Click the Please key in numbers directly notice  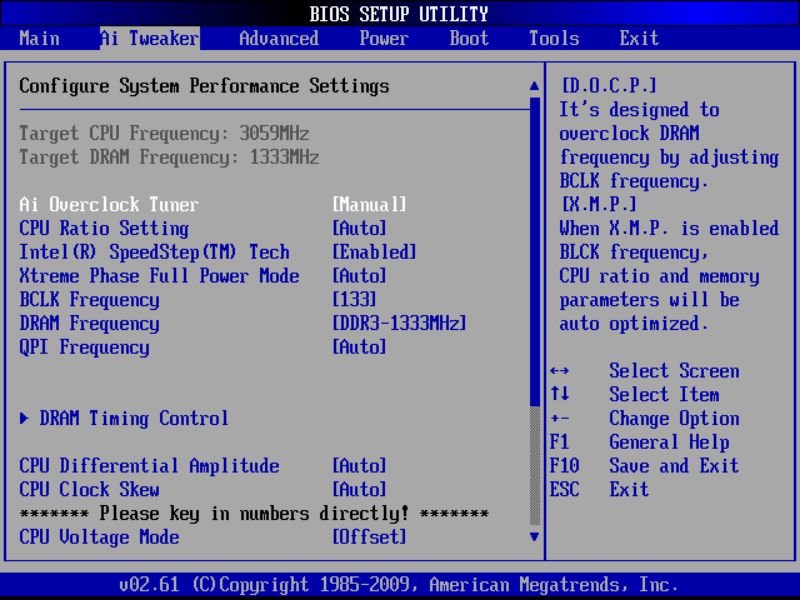[x=254, y=513]
